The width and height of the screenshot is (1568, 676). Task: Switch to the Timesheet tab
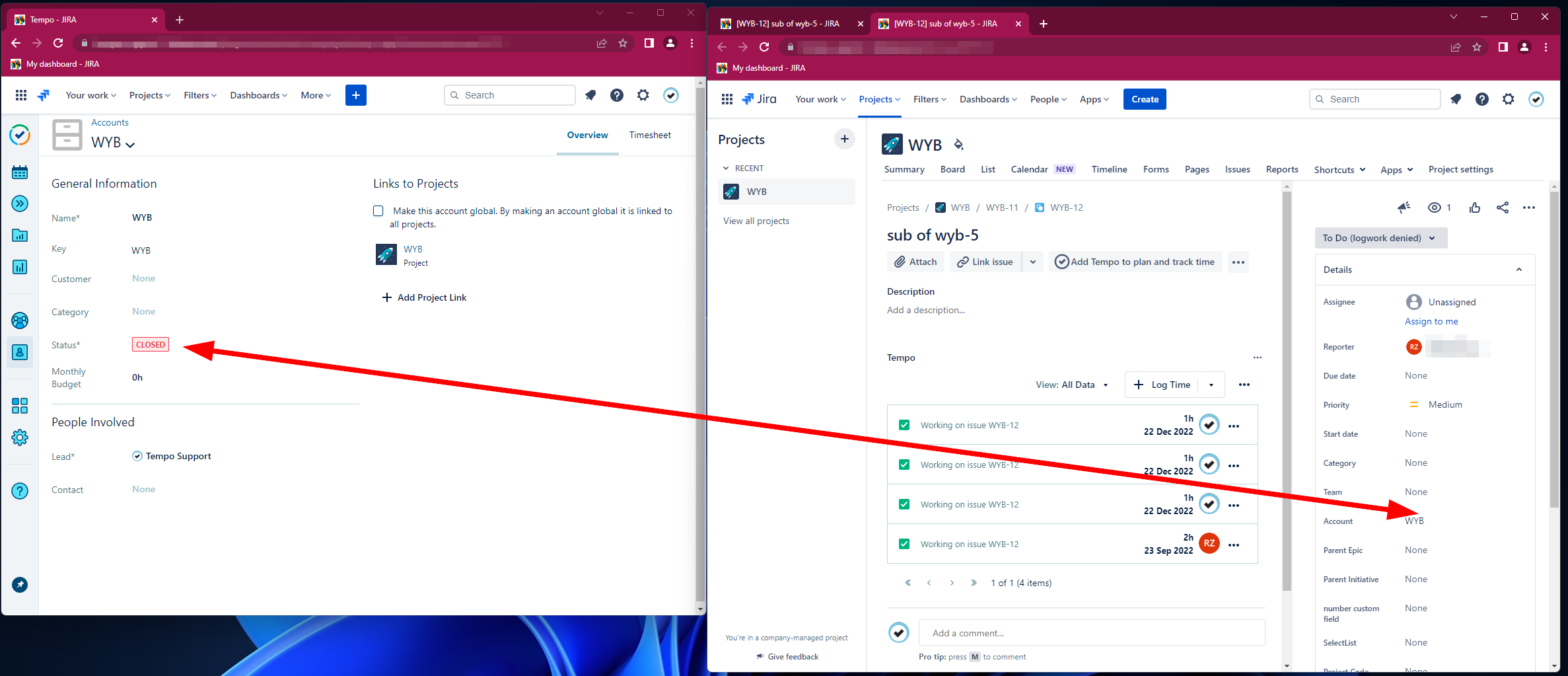649,135
